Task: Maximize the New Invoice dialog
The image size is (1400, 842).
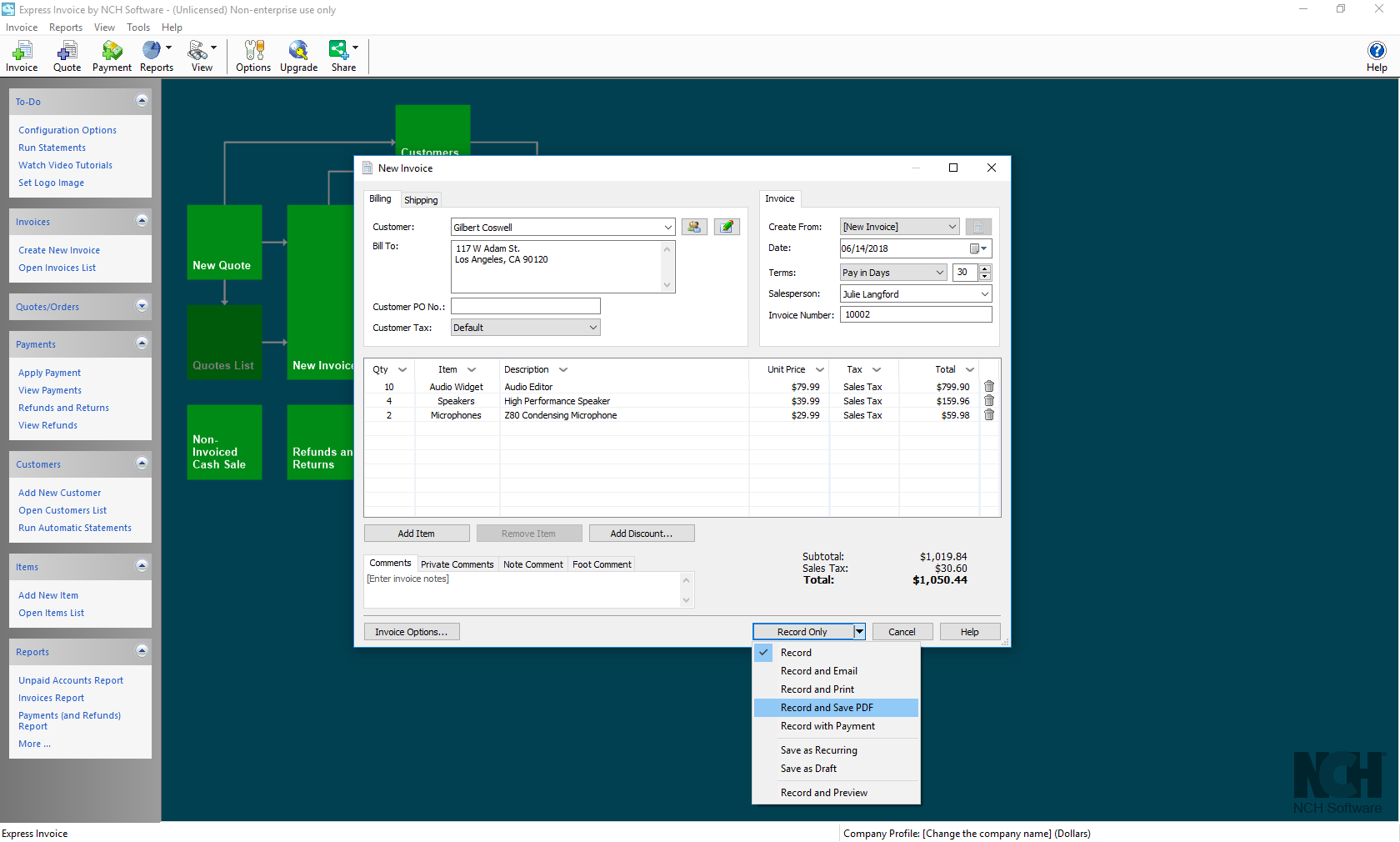Action: point(953,168)
